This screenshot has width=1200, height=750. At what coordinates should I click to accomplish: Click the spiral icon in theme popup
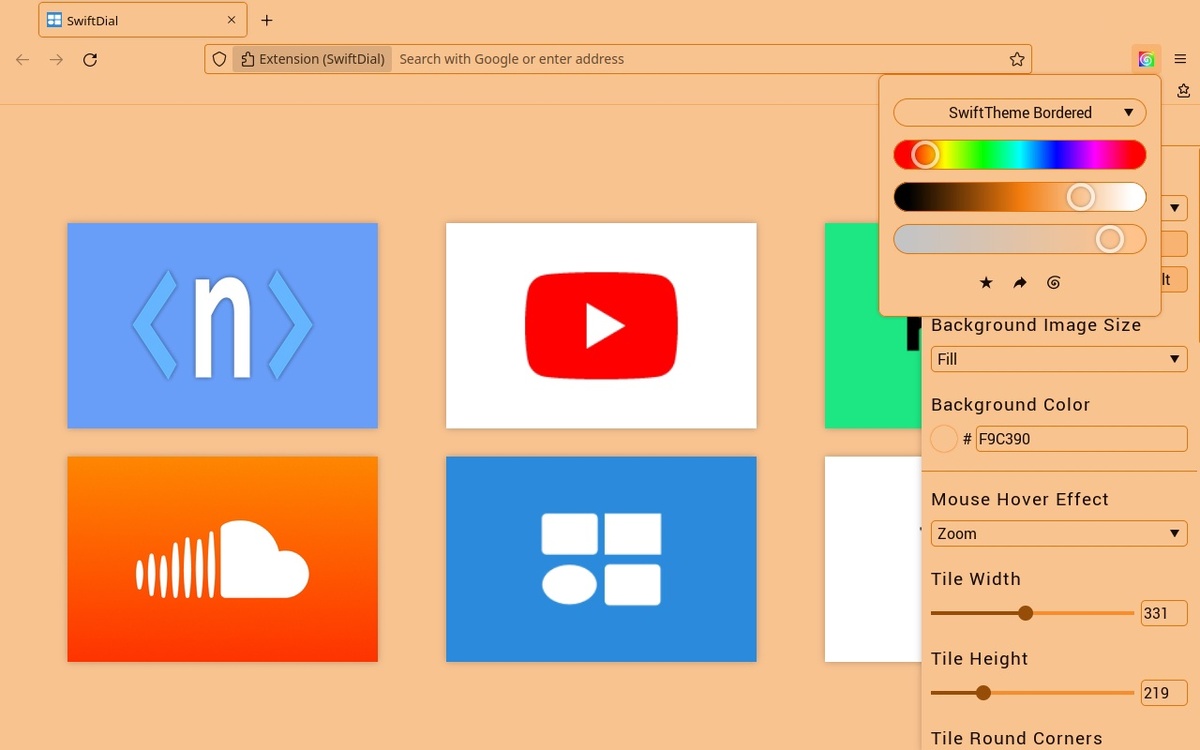1053,283
